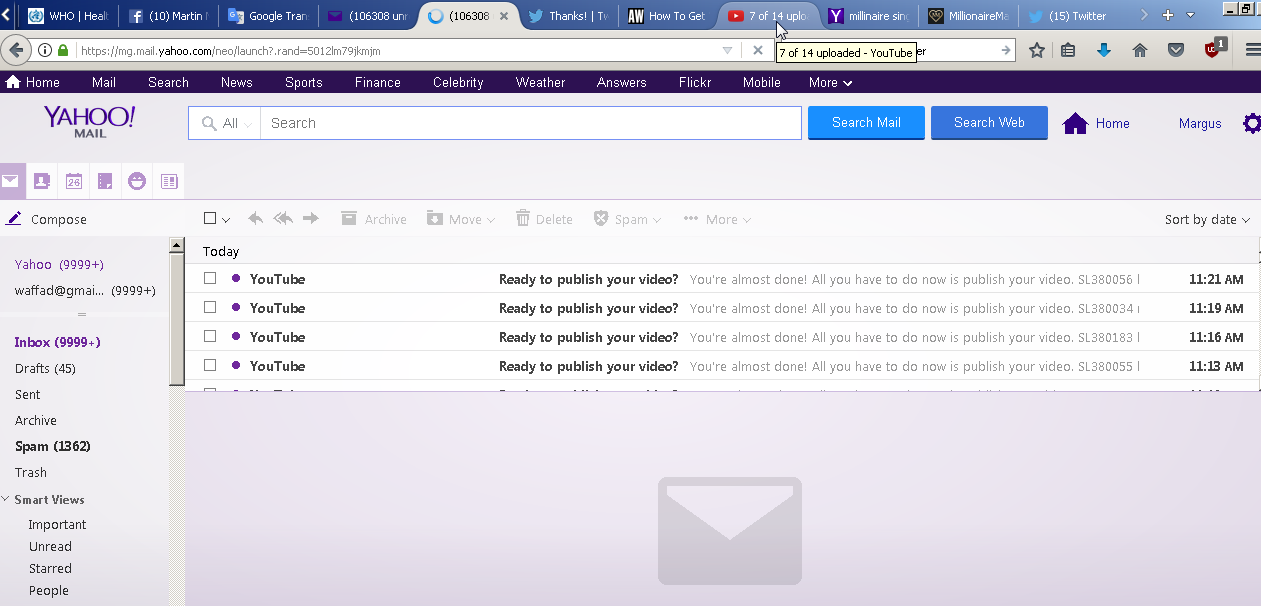Click the Firefox bookmark star icon
This screenshot has width=1261, height=606.
[1037, 50]
